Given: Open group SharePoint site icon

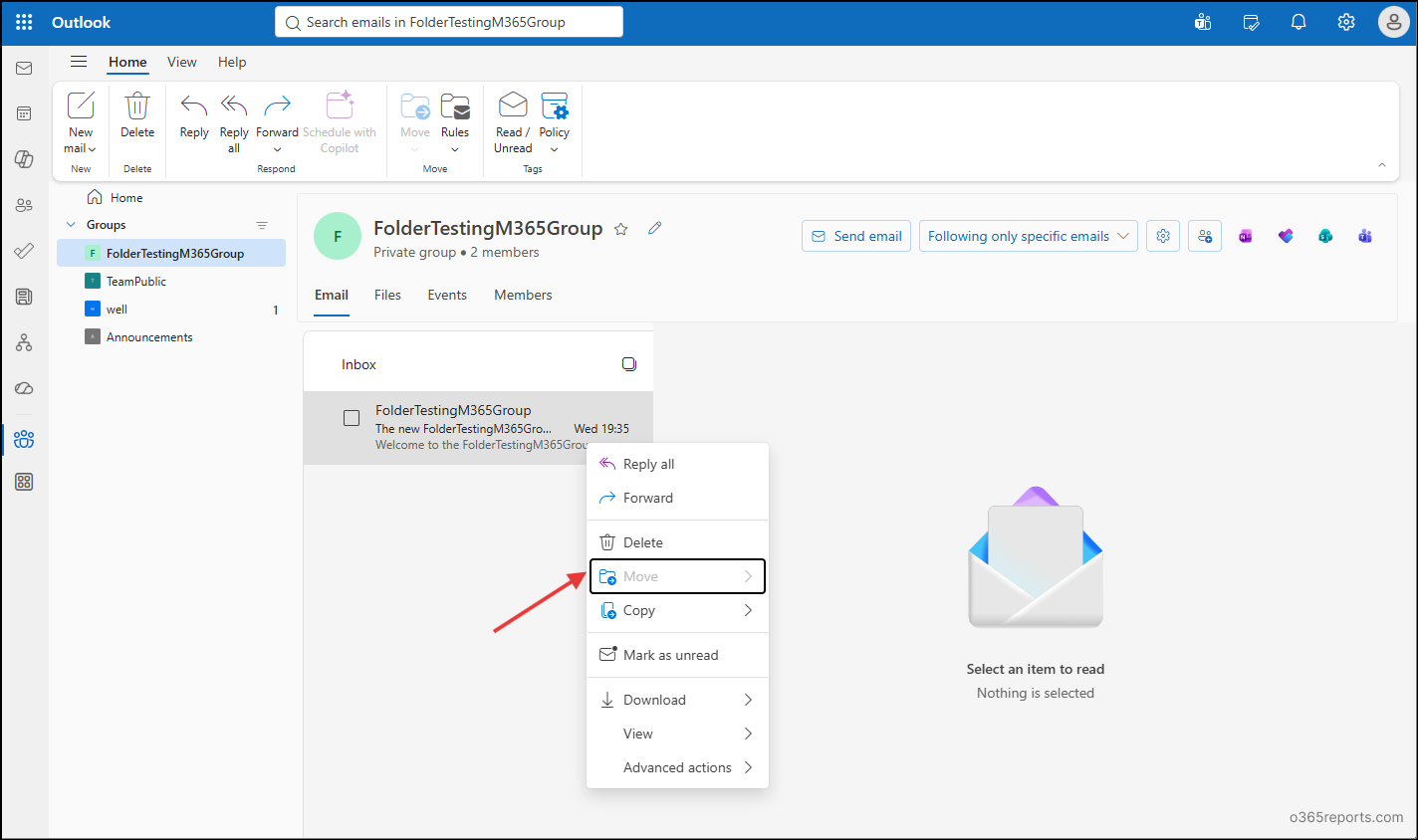Looking at the screenshot, I should pyautogui.click(x=1325, y=236).
